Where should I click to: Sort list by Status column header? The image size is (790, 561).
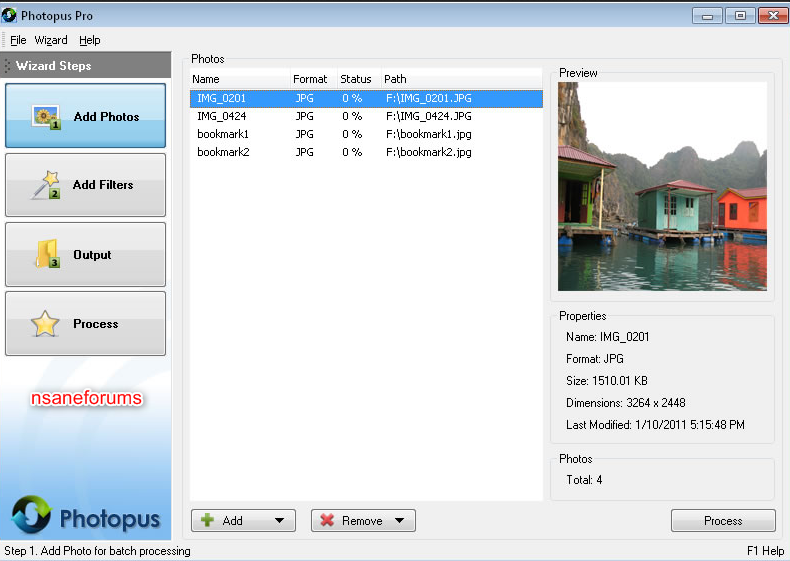(359, 79)
